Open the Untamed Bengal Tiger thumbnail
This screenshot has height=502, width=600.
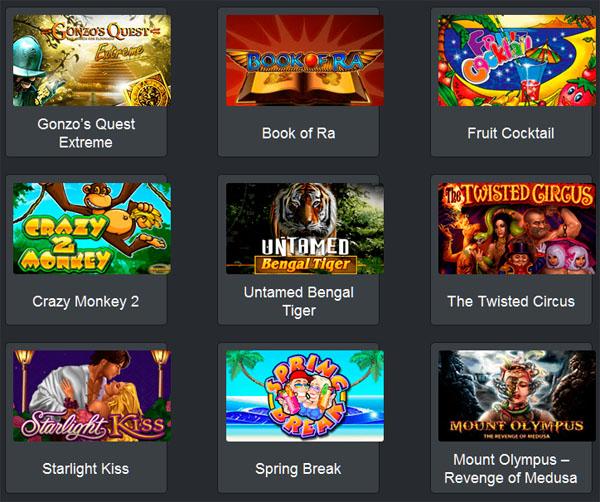tap(305, 228)
